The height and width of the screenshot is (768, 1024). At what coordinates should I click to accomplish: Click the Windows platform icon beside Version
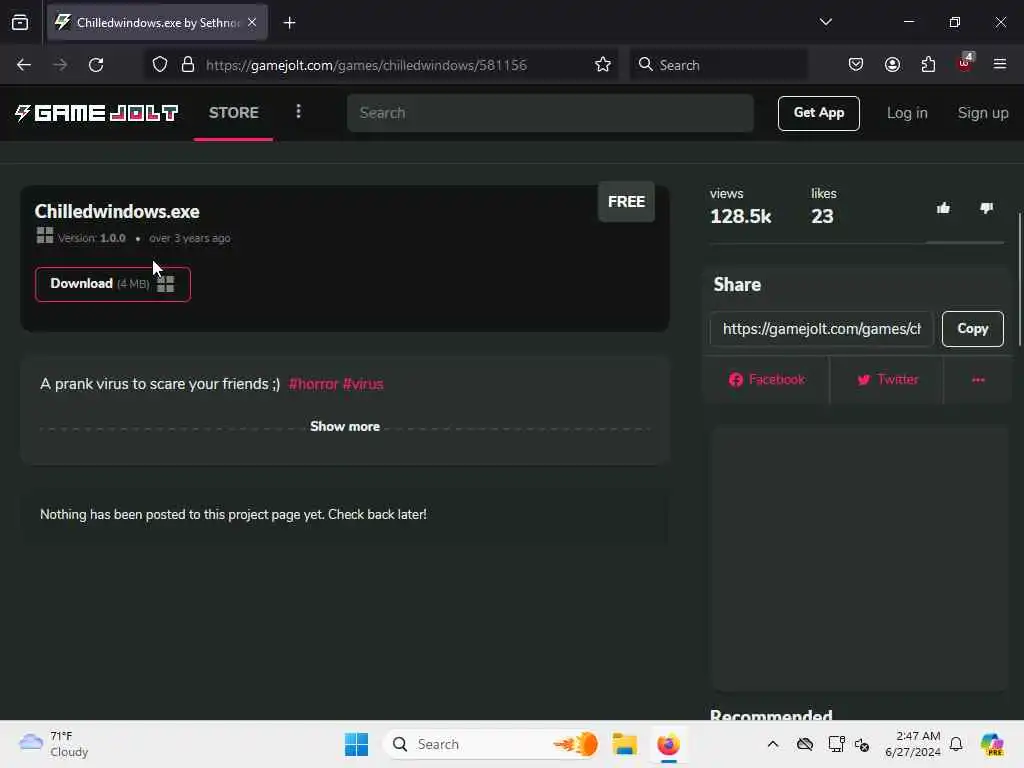[x=45, y=235]
